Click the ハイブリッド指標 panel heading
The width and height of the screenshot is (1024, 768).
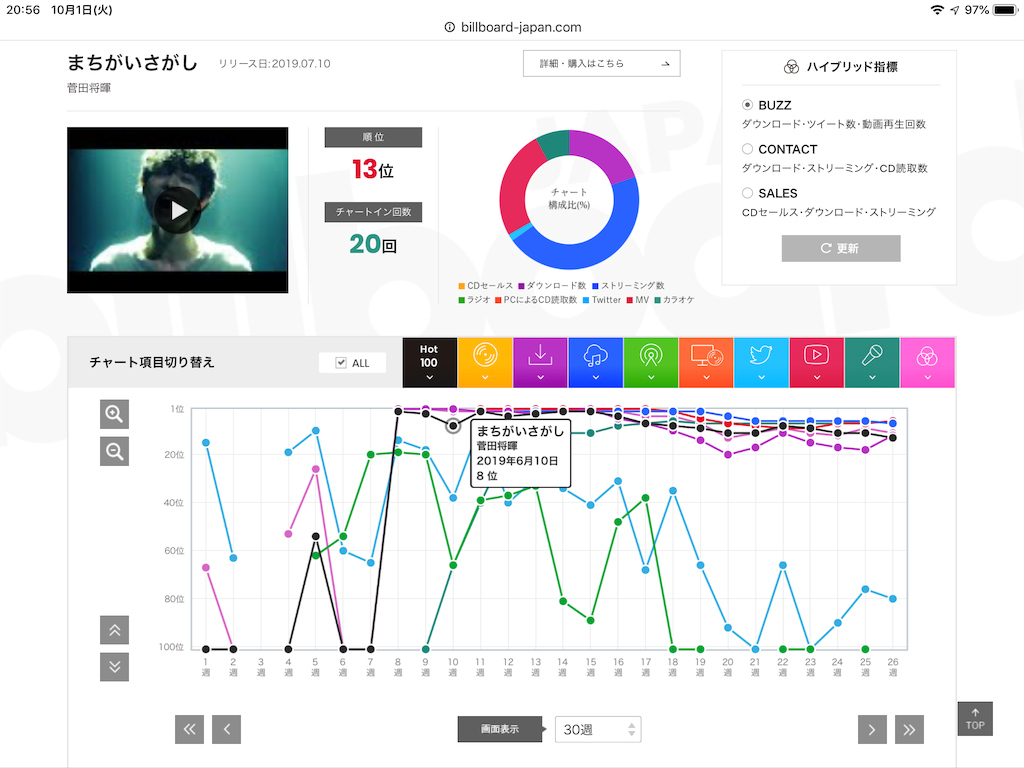click(x=840, y=67)
